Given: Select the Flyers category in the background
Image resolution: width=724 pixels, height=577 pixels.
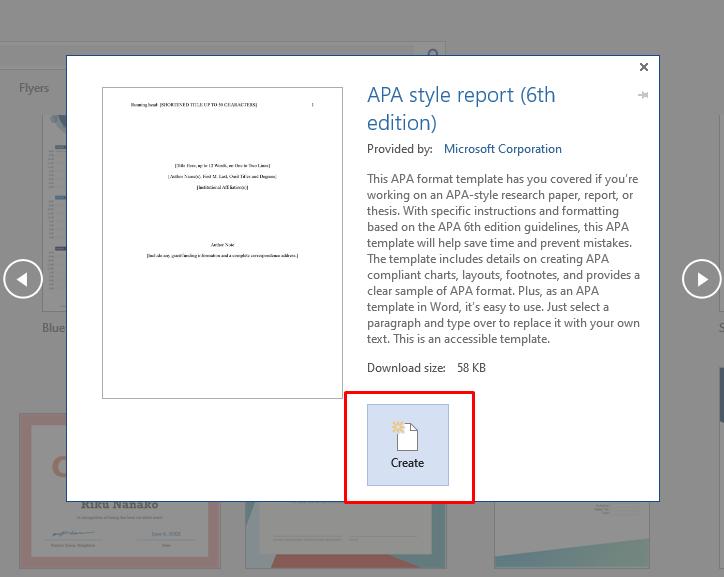Looking at the screenshot, I should coord(34,88).
